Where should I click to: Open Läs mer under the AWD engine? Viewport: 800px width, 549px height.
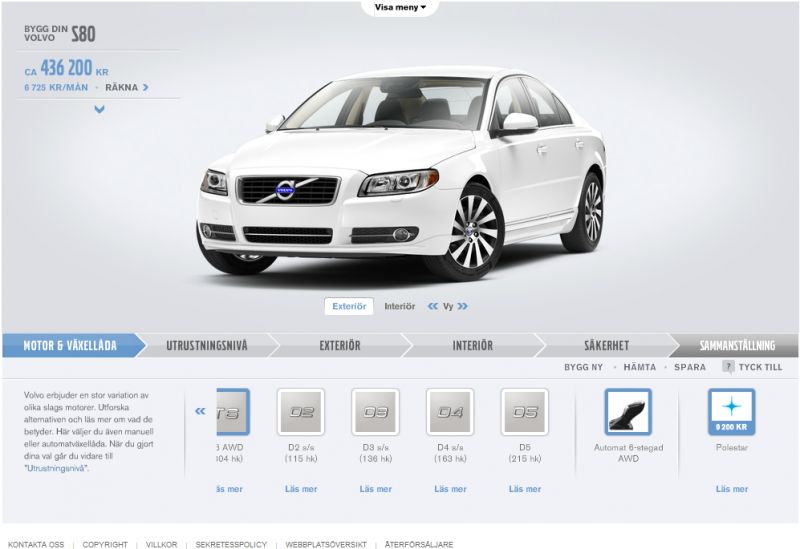click(x=230, y=489)
